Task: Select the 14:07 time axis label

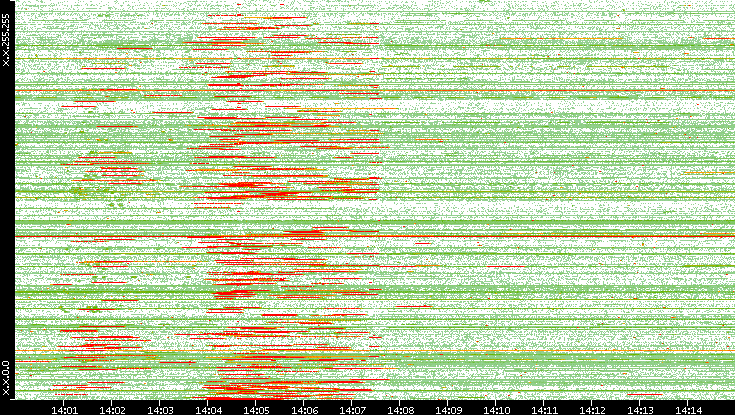Action: point(352,410)
